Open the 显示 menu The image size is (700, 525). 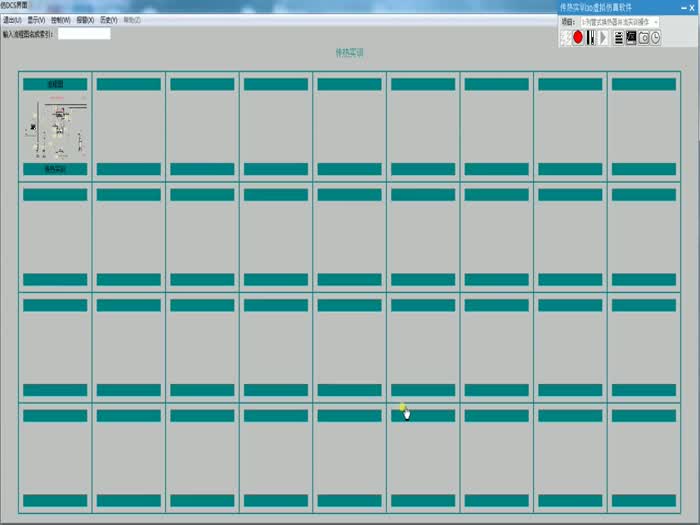click(35, 20)
